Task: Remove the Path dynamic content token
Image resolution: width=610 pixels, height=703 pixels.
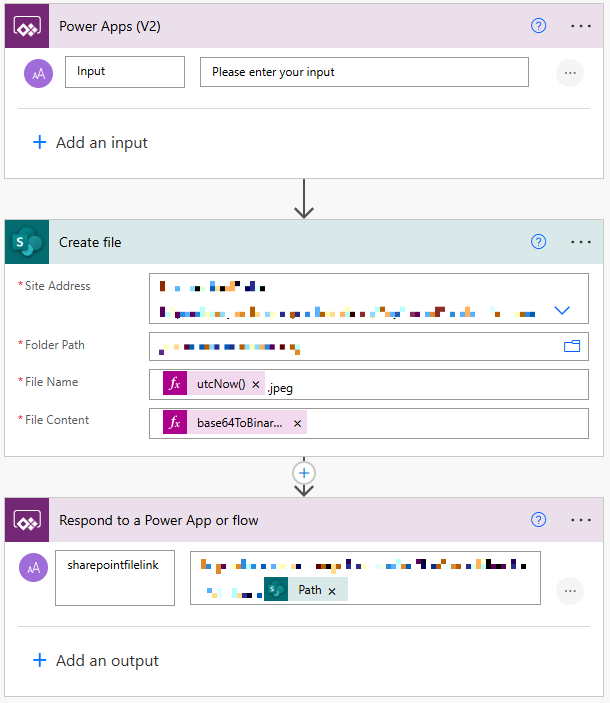Action: 332,590
